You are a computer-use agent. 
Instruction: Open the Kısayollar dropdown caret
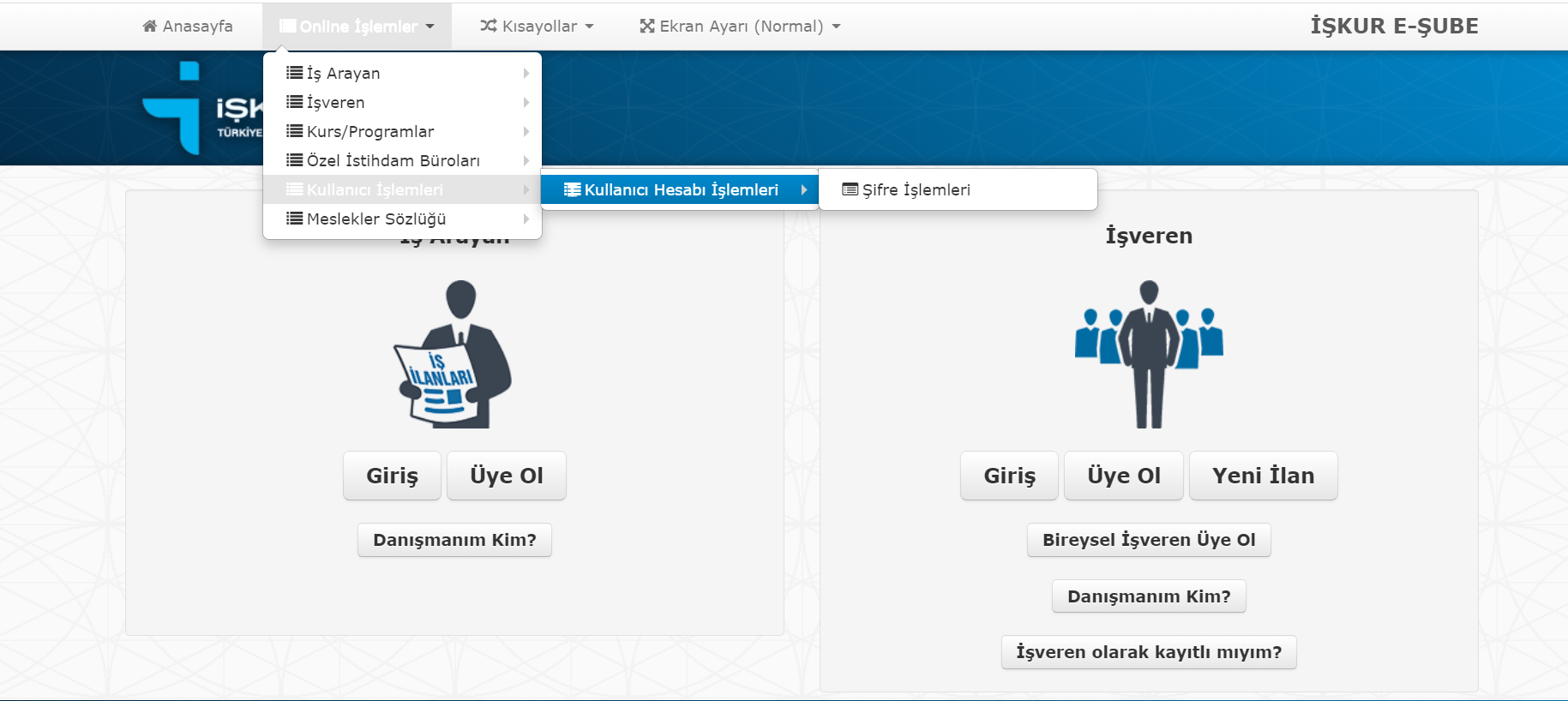pos(590,27)
